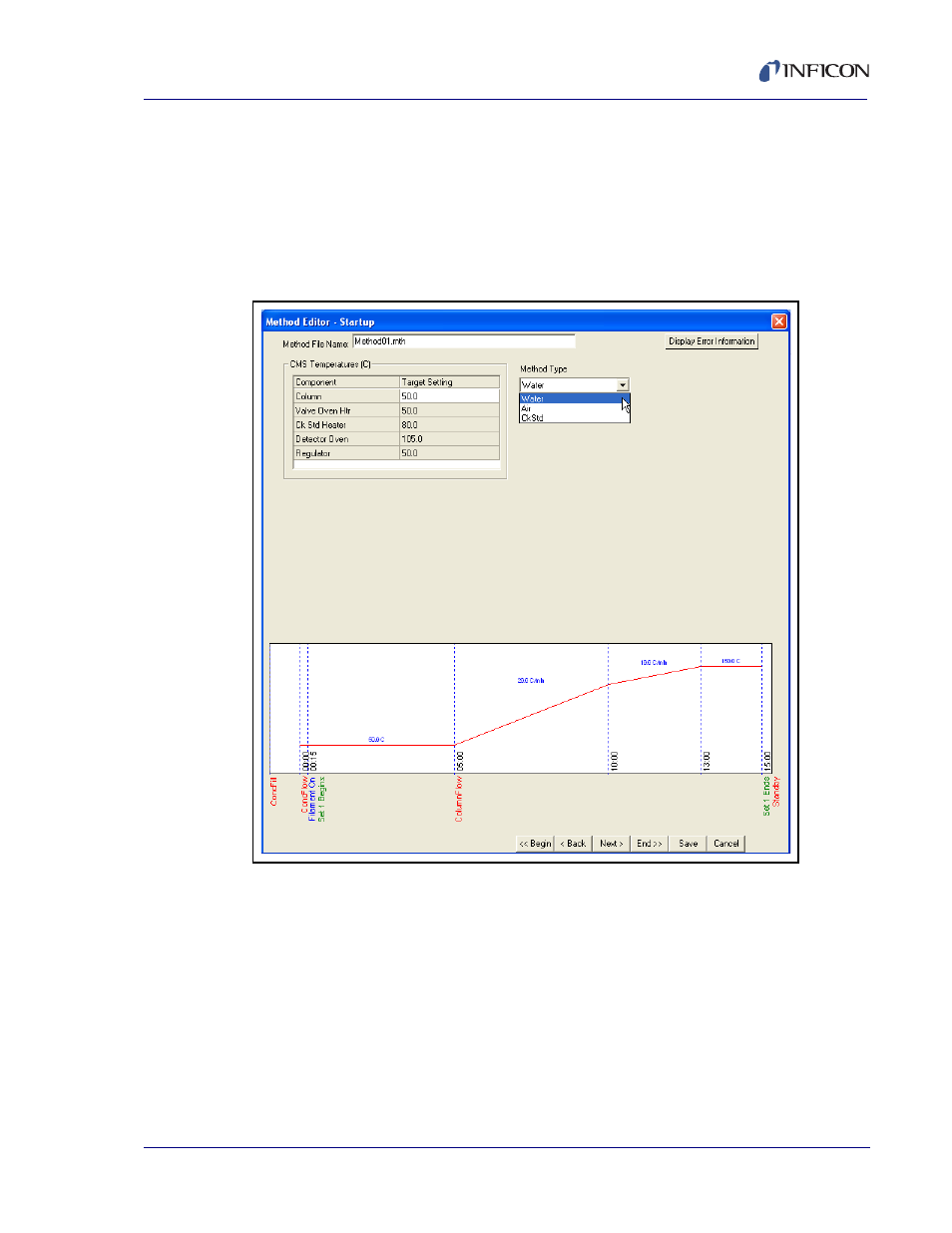Click the INFICON logo
Screen dimensions: 952x1233
click(x=814, y=71)
